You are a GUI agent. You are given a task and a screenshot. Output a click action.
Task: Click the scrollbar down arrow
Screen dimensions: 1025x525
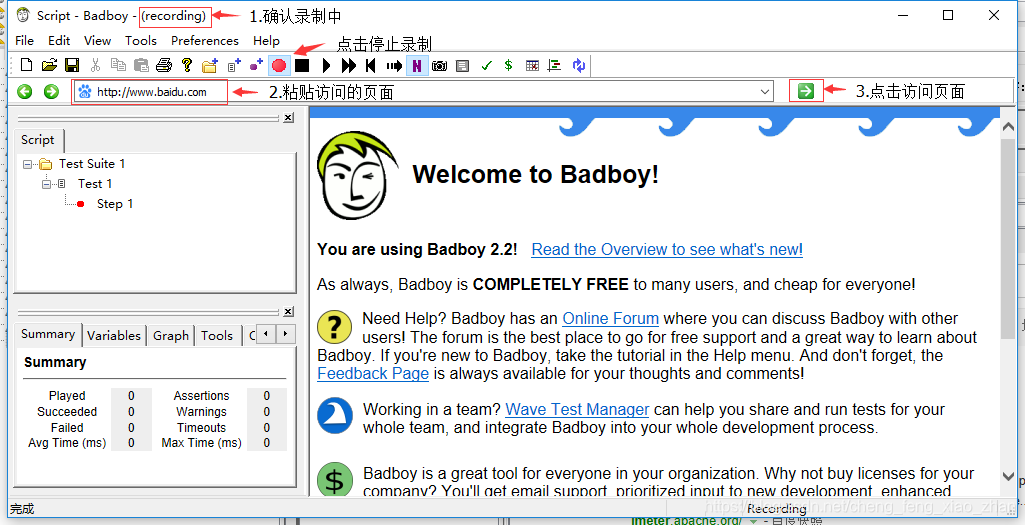pyautogui.click(x=1009, y=477)
